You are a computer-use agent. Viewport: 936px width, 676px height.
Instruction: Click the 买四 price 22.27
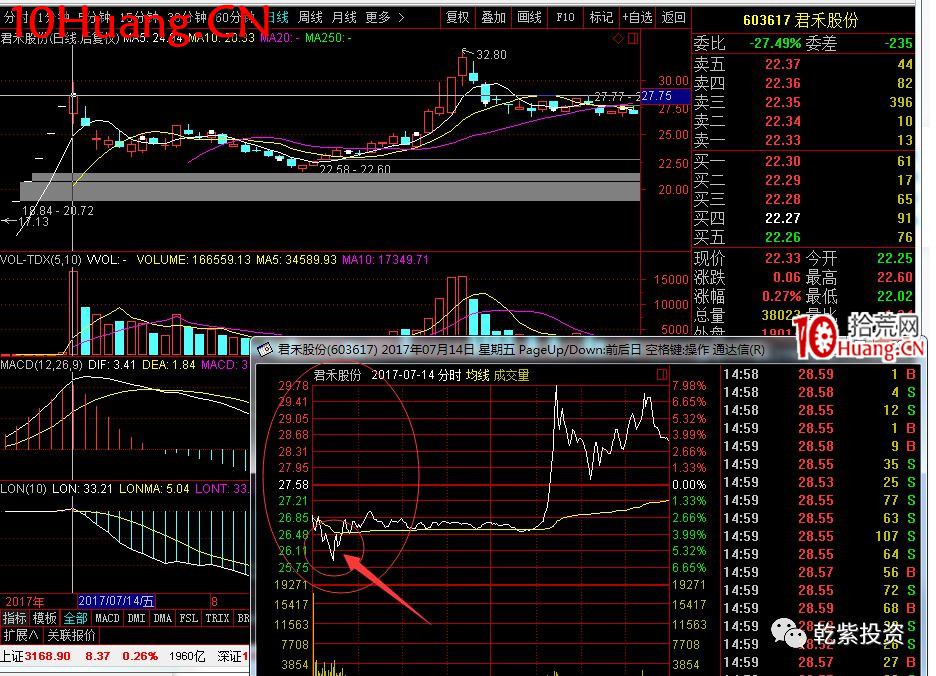783,219
